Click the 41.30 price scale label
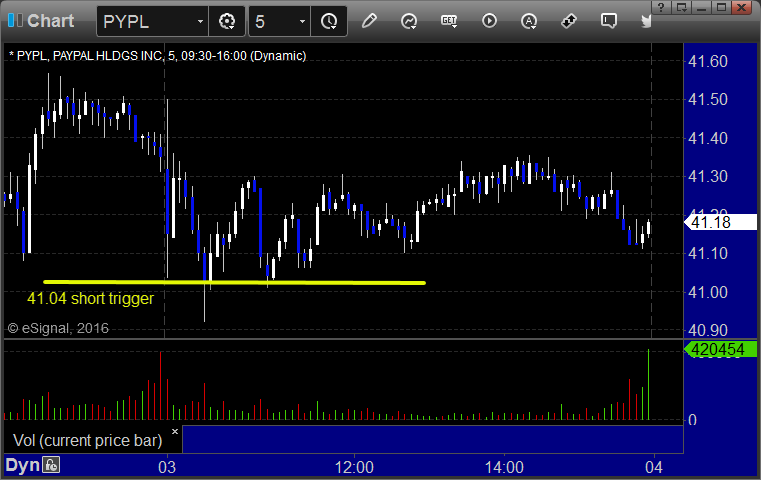Viewport: 761px width, 480px height. [x=708, y=176]
